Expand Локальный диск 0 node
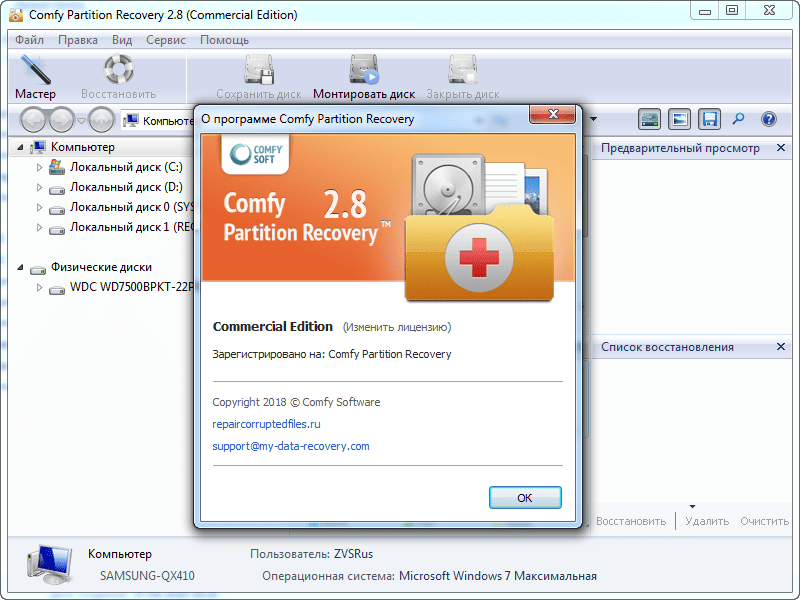The height and width of the screenshot is (600, 800). pyautogui.click(x=39, y=207)
